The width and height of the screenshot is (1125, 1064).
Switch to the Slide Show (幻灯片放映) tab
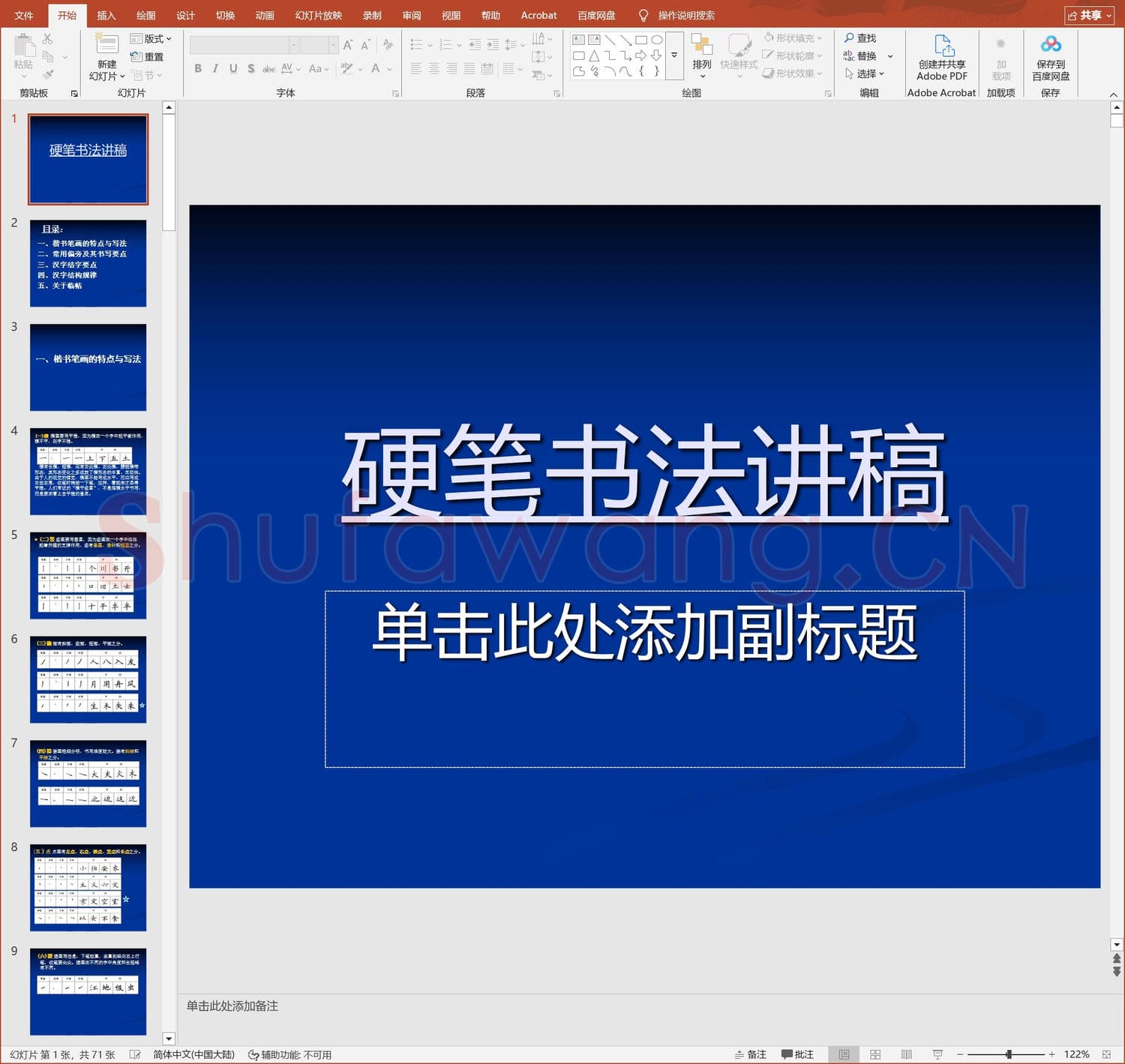pos(319,15)
